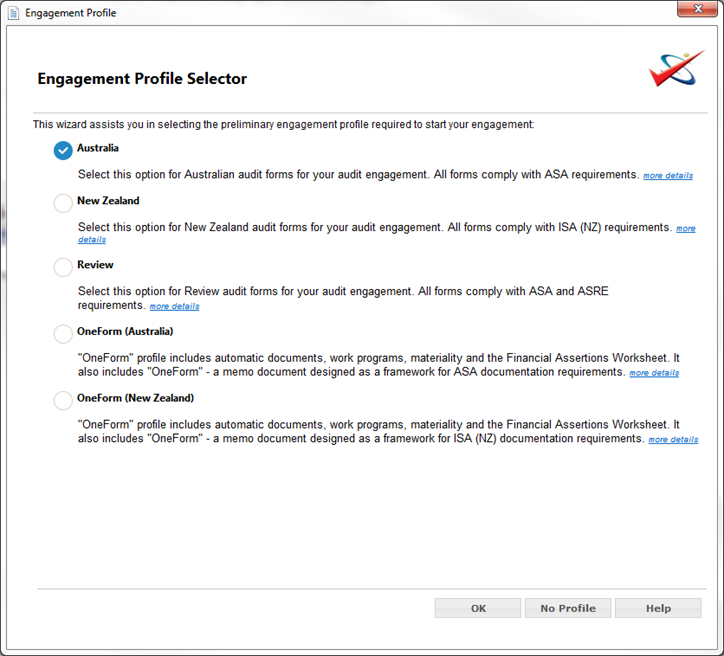Close the Engagement Profile dialog
724x656 pixels.
coord(698,9)
